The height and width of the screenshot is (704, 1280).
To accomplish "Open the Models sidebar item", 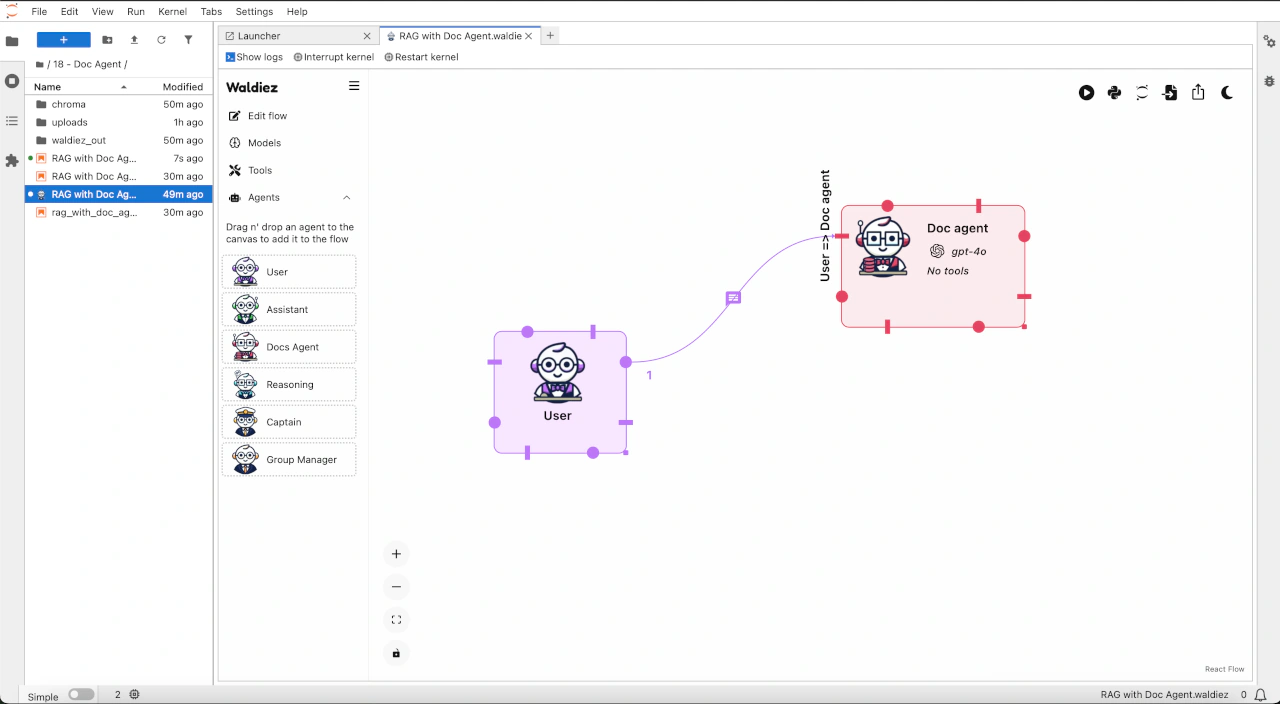I will coord(264,143).
